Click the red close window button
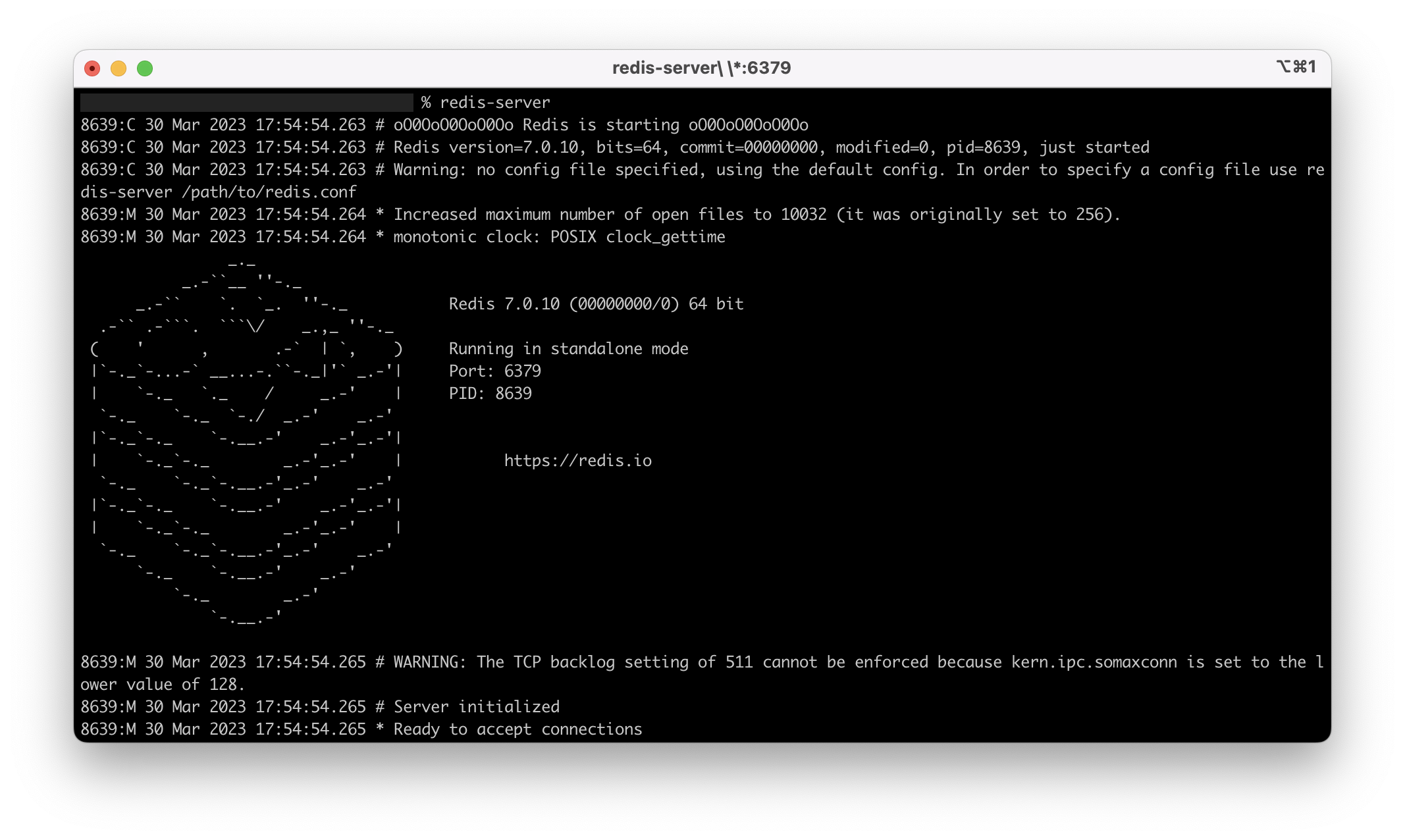The image size is (1405, 840). (x=92, y=68)
